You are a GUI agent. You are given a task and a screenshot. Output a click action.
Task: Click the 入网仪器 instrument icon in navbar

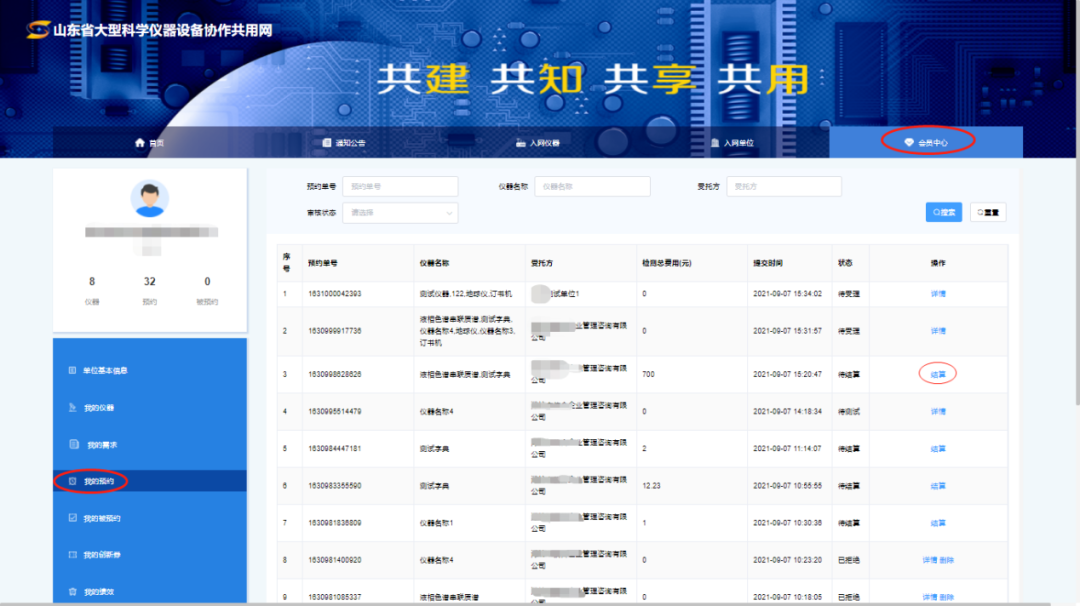click(x=521, y=143)
